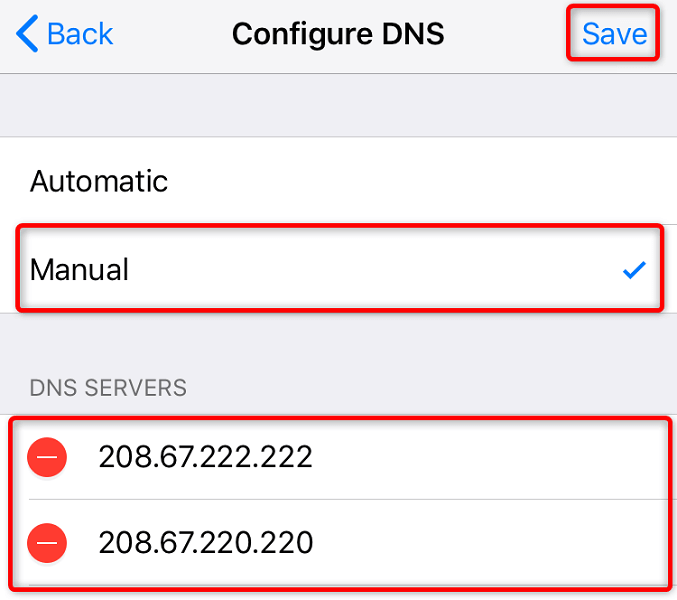Viewport: 677px width, 600px height.
Task: Tap the Configure DNS title
Action: [x=338, y=34]
